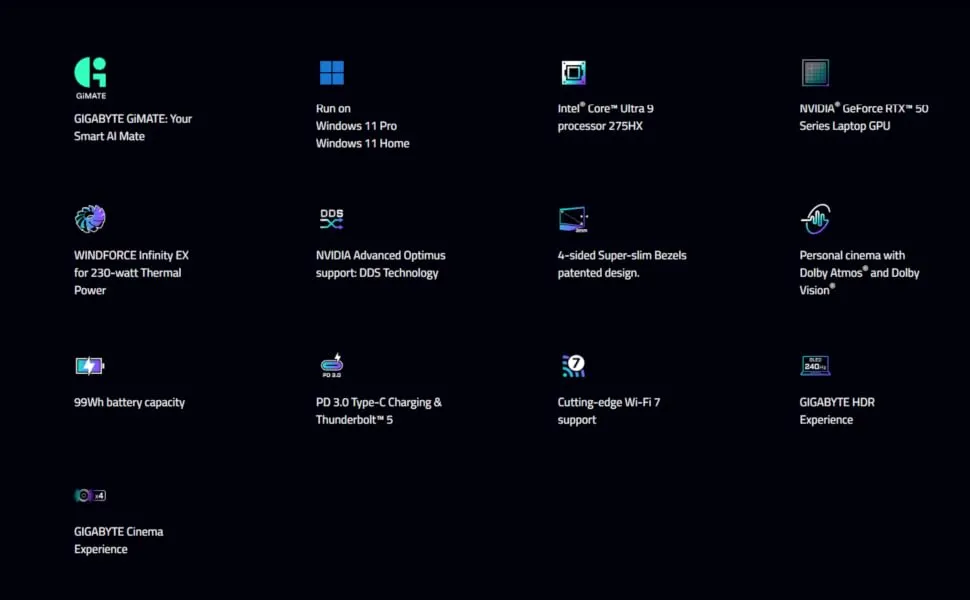Select 'GIGABYTE GiMATE: Your Smart AI Mate' text

[133, 127]
